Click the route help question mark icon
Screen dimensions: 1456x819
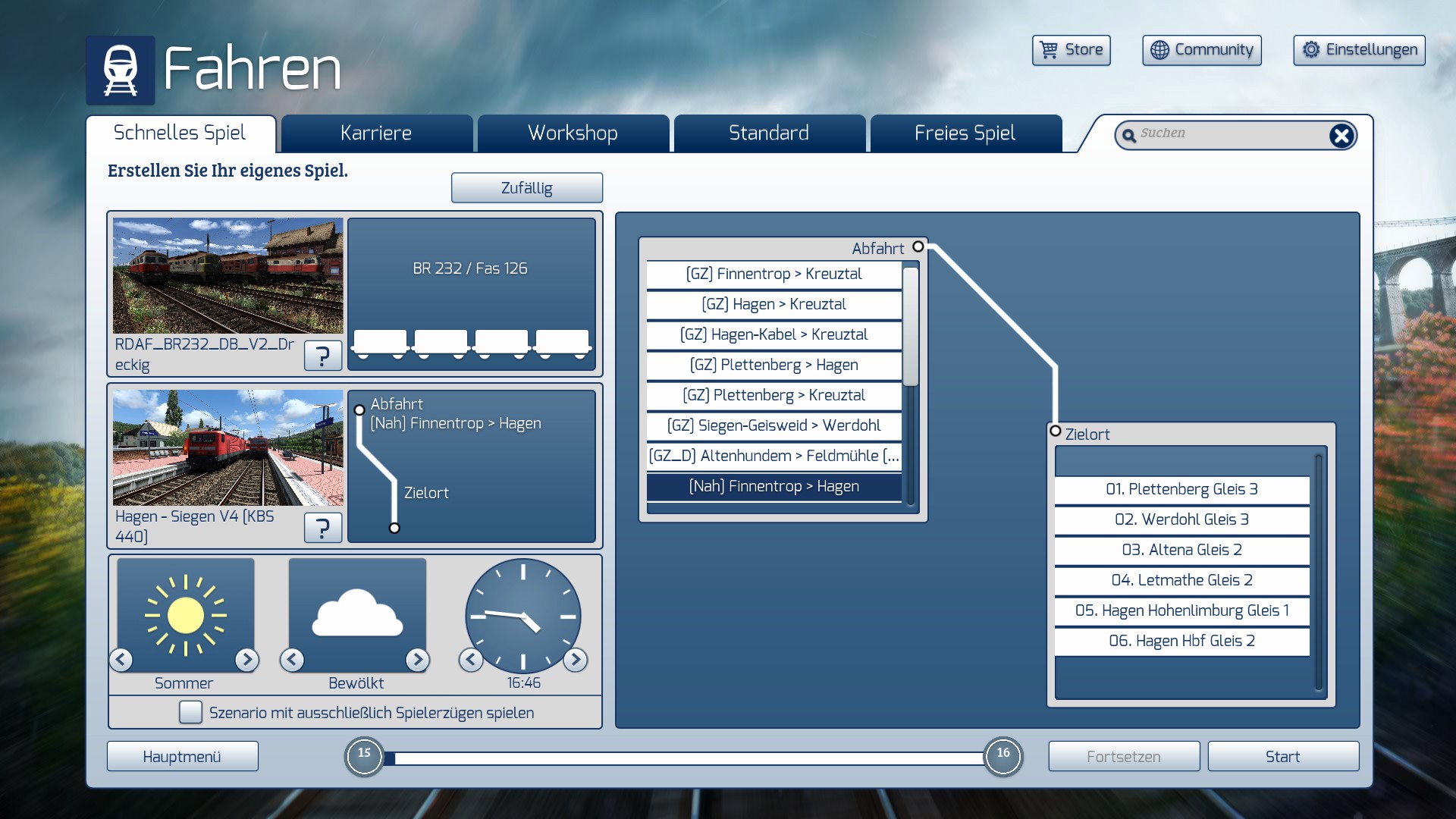pyautogui.click(x=322, y=527)
